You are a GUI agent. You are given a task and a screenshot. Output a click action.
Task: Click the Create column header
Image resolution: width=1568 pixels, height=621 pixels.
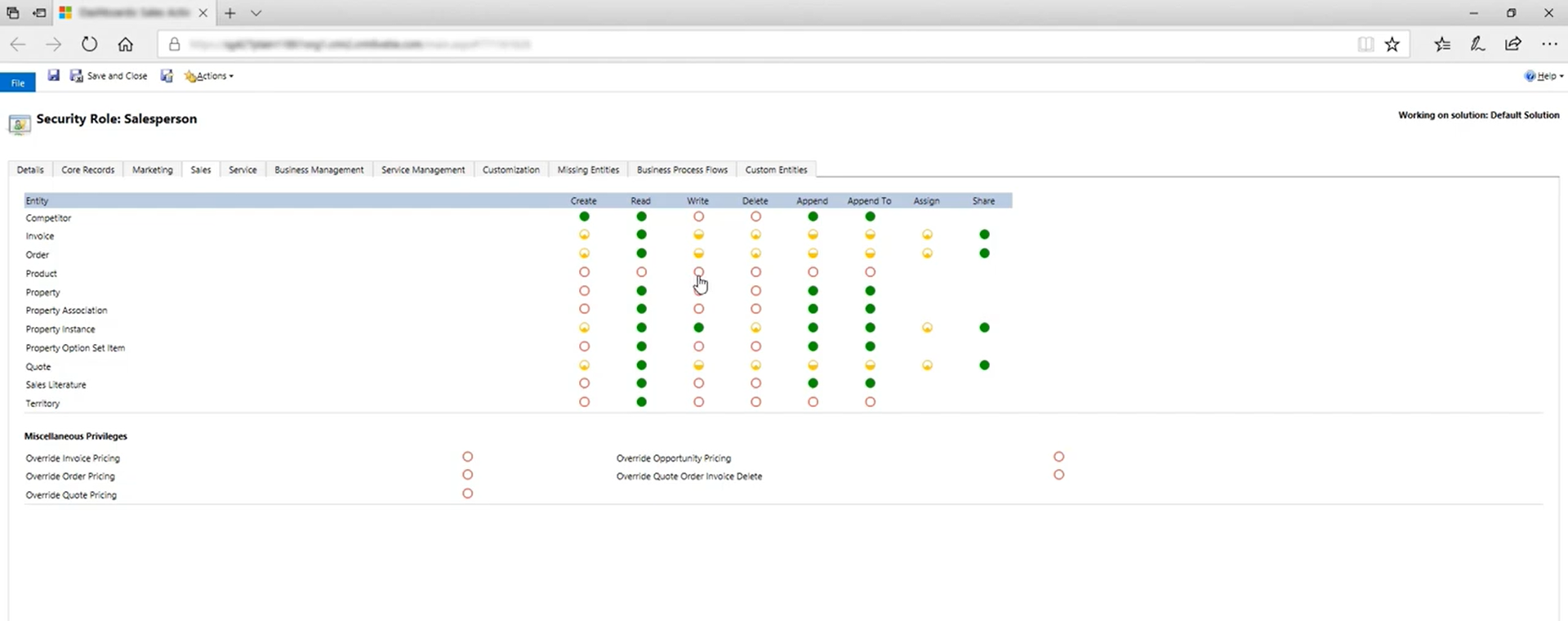pos(583,201)
